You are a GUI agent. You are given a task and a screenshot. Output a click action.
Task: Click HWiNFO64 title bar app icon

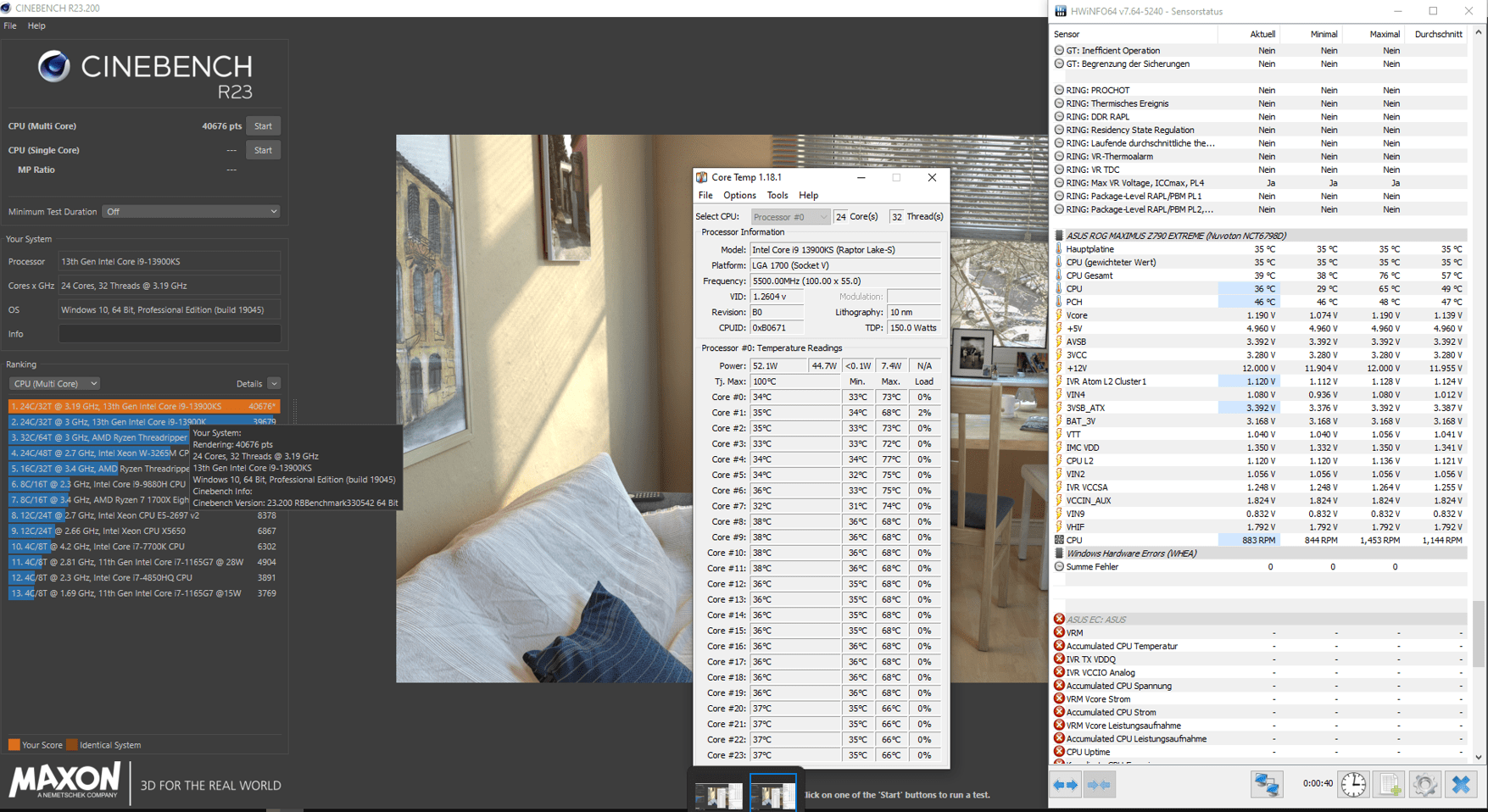(x=1061, y=11)
